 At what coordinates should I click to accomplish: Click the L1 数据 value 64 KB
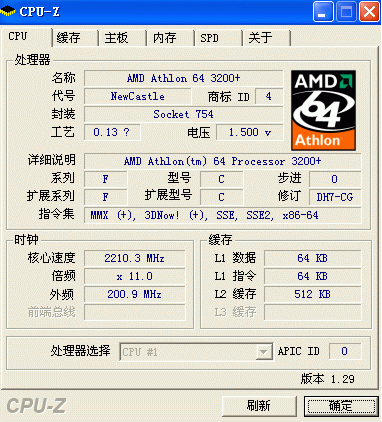click(313, 258)
